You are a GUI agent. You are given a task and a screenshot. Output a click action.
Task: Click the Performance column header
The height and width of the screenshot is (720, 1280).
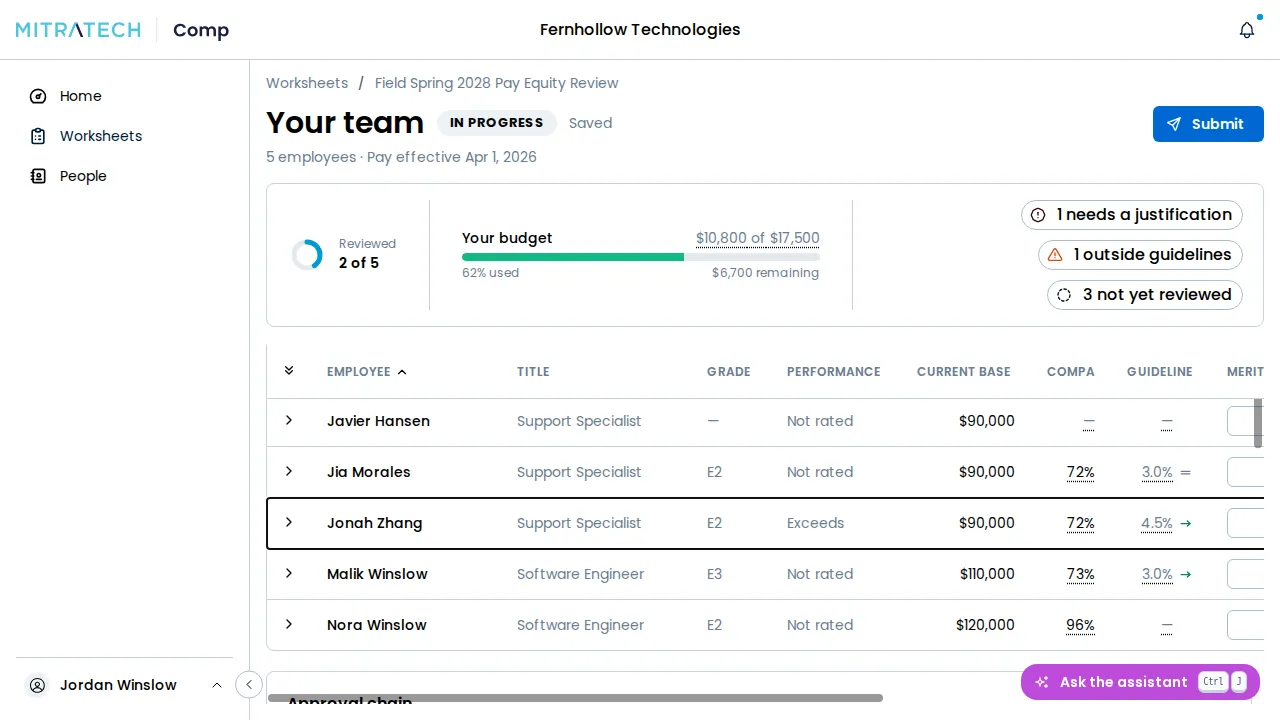(833, 372)
